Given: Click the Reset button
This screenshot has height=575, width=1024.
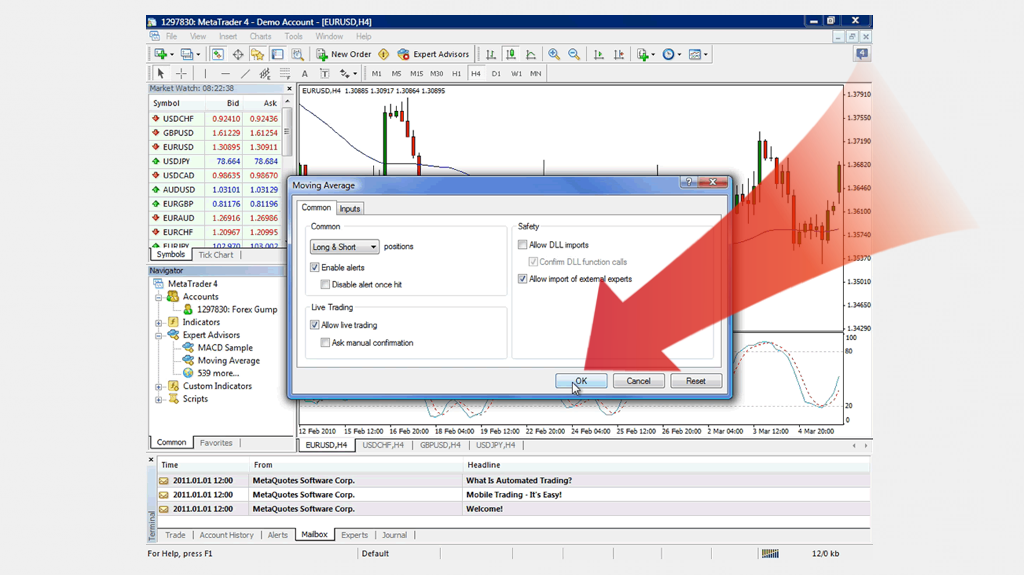Looking at the screenshot, I should [695, 381].
